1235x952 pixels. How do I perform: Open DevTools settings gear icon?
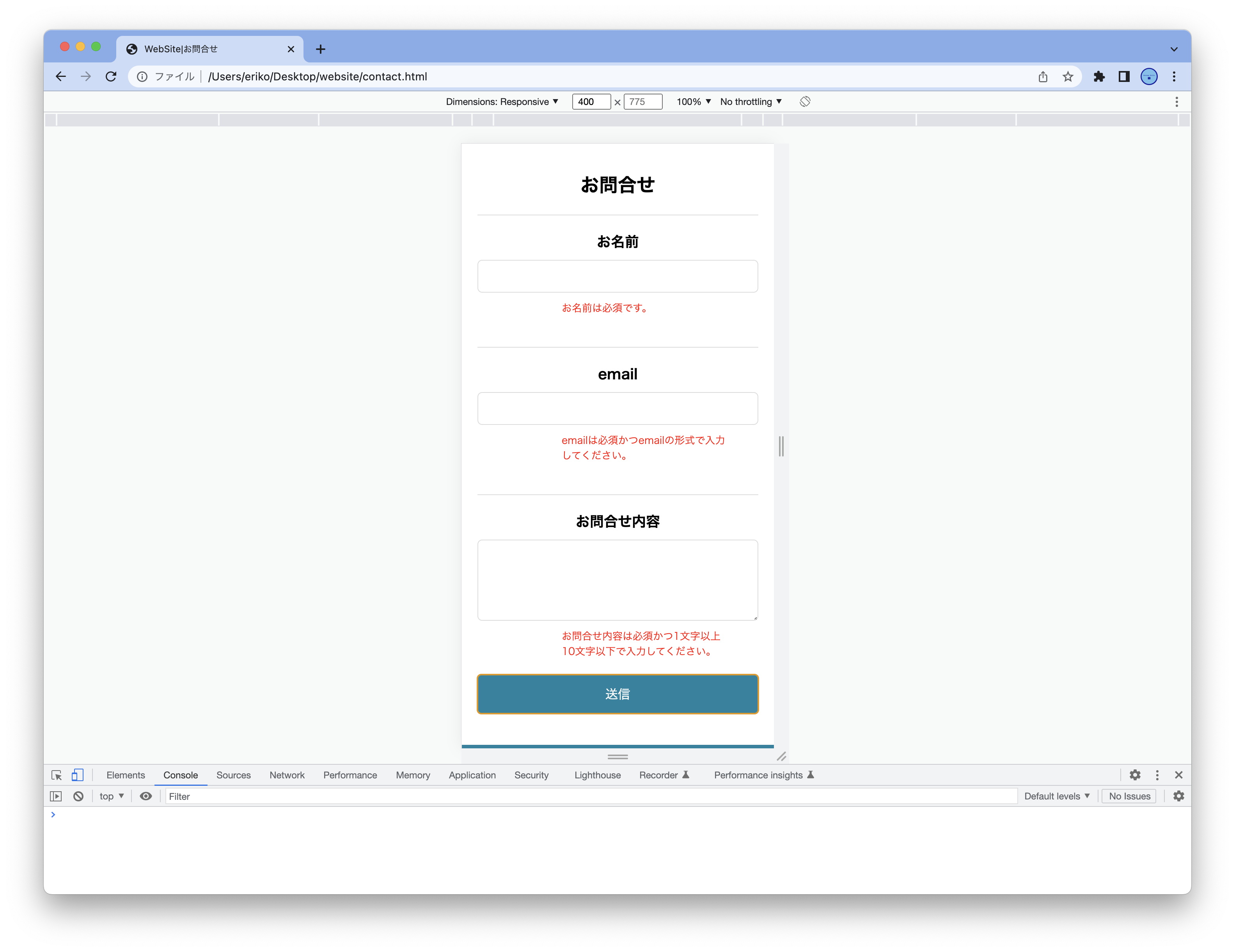(1135, 775)
